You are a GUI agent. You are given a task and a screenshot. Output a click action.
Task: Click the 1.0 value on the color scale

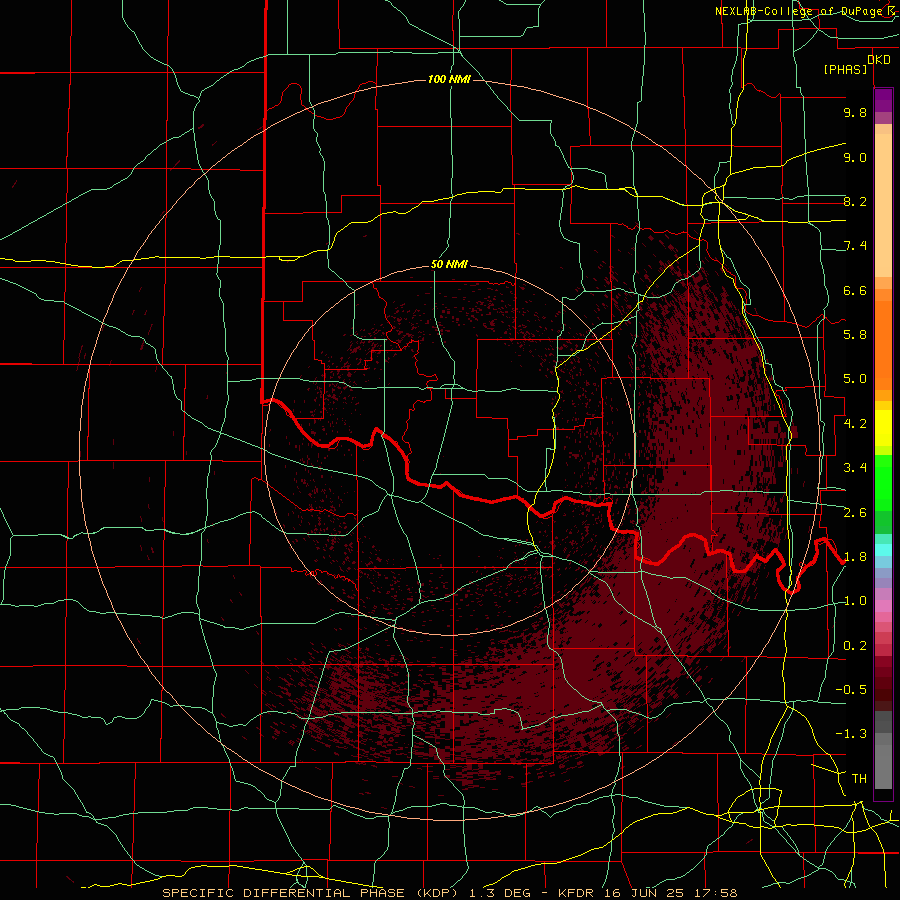(x=855, y=601)
